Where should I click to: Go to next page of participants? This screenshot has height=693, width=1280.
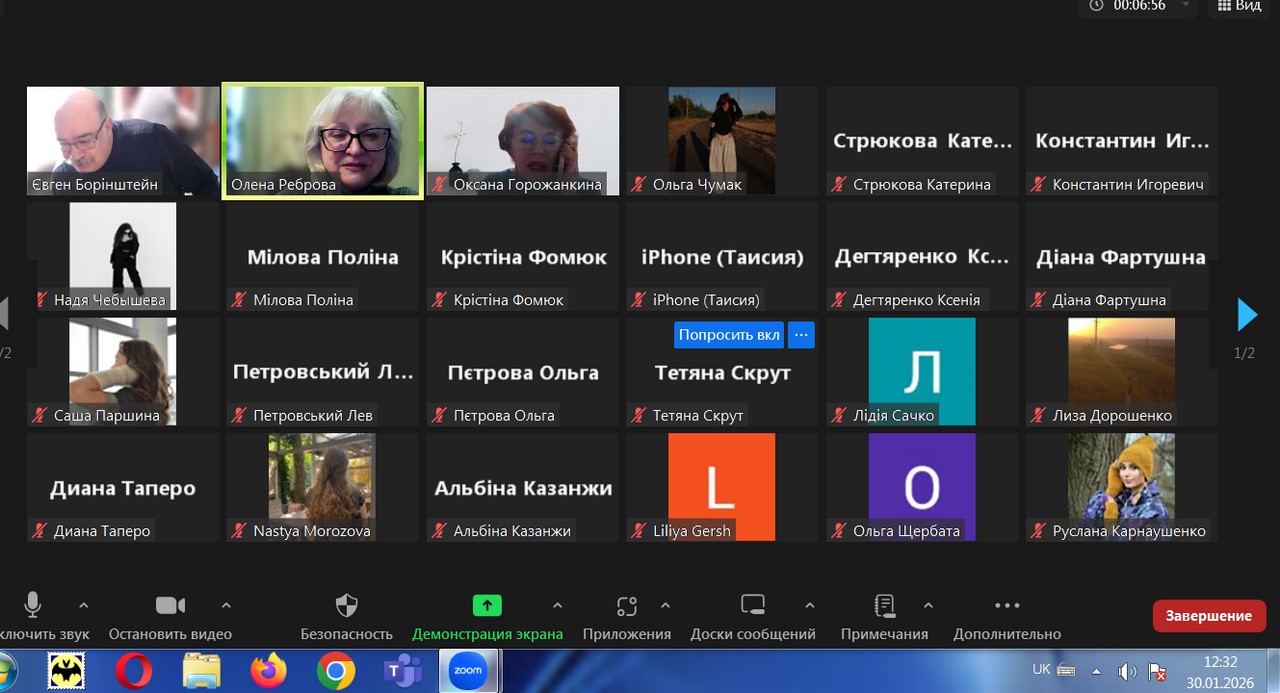1246,315
